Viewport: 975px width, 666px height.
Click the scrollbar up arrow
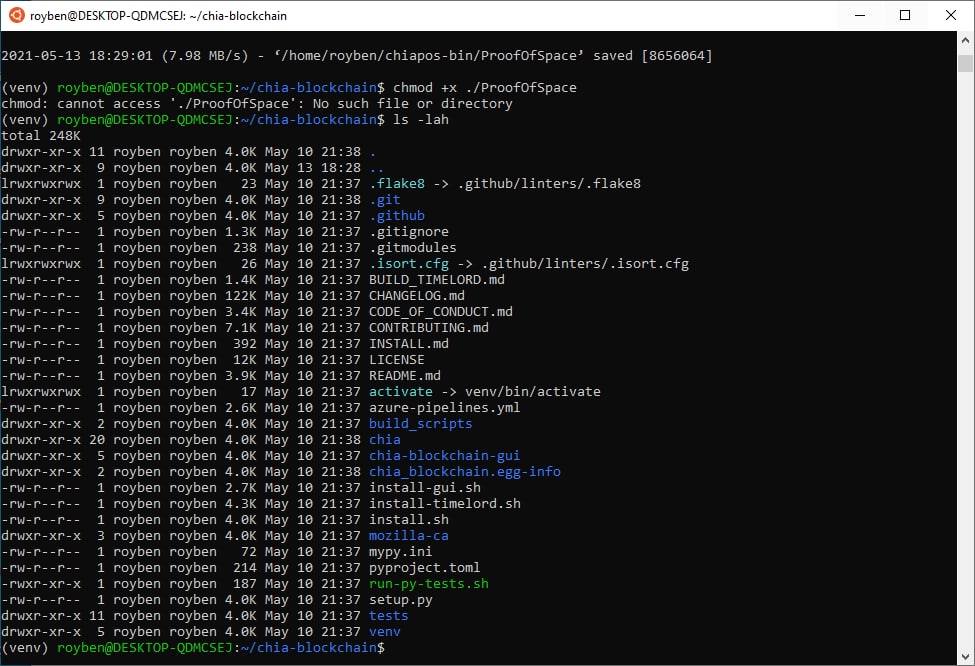965,40
